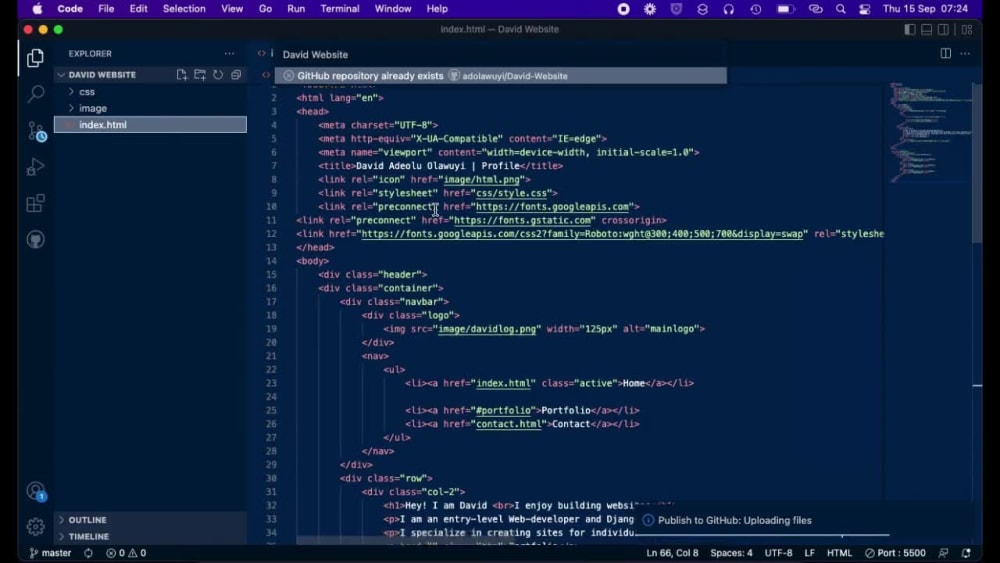
Task: Synchronize changes in status bar
Action: click(x=88, y=553)
